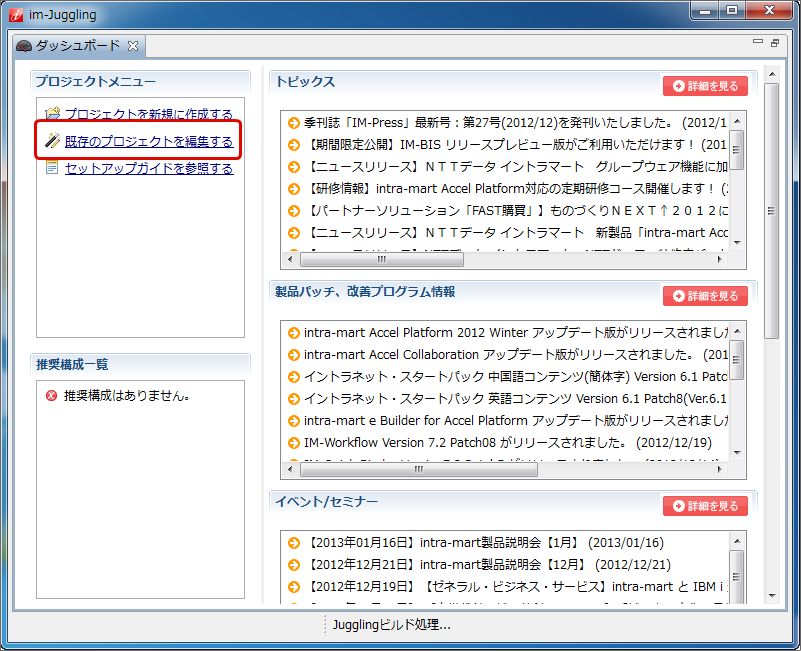Click main dashboard scroll-down arrow
The width and height of the screenshot is (801, 651).
[771, 596]
